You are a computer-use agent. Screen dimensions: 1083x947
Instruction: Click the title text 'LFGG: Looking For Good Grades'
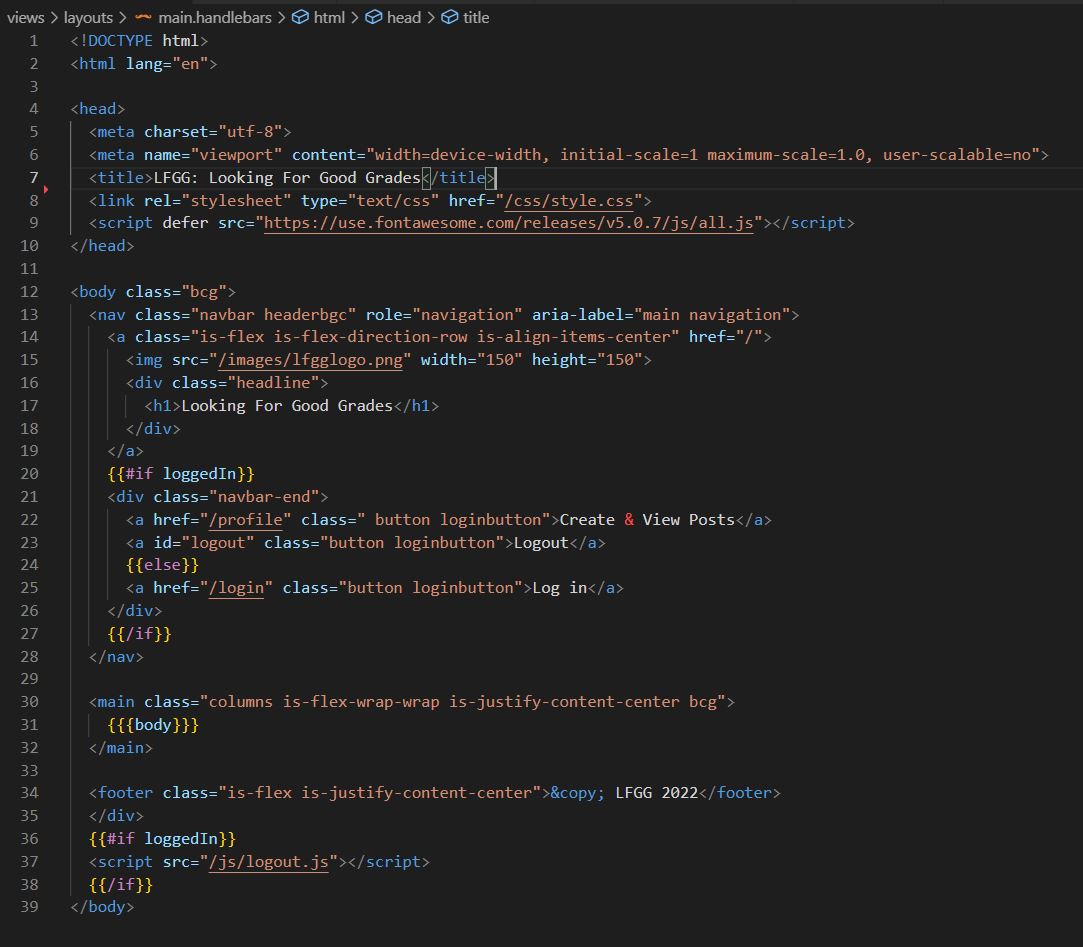point(287,178)
